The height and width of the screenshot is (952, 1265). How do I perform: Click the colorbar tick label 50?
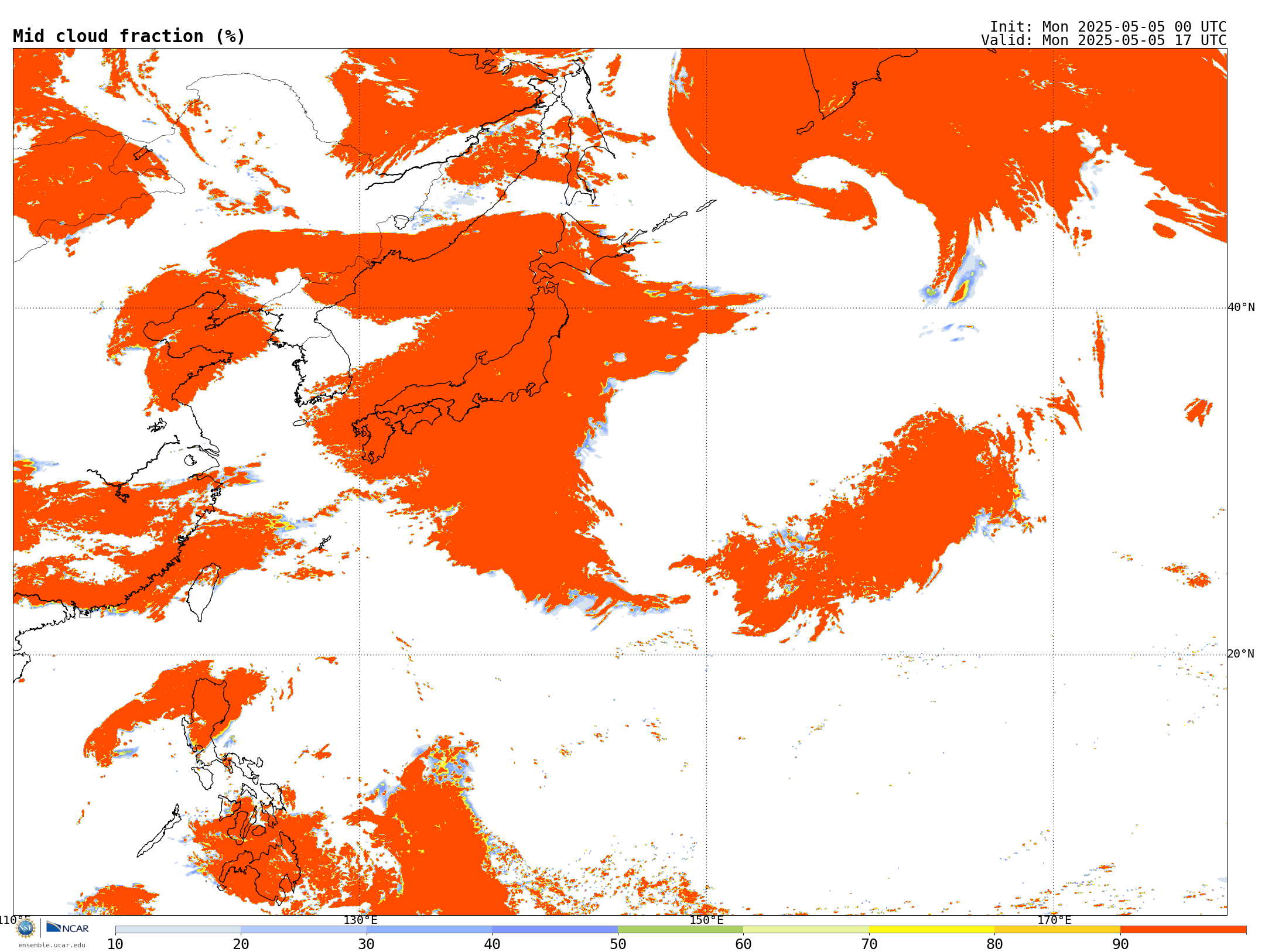pos(618,944)
